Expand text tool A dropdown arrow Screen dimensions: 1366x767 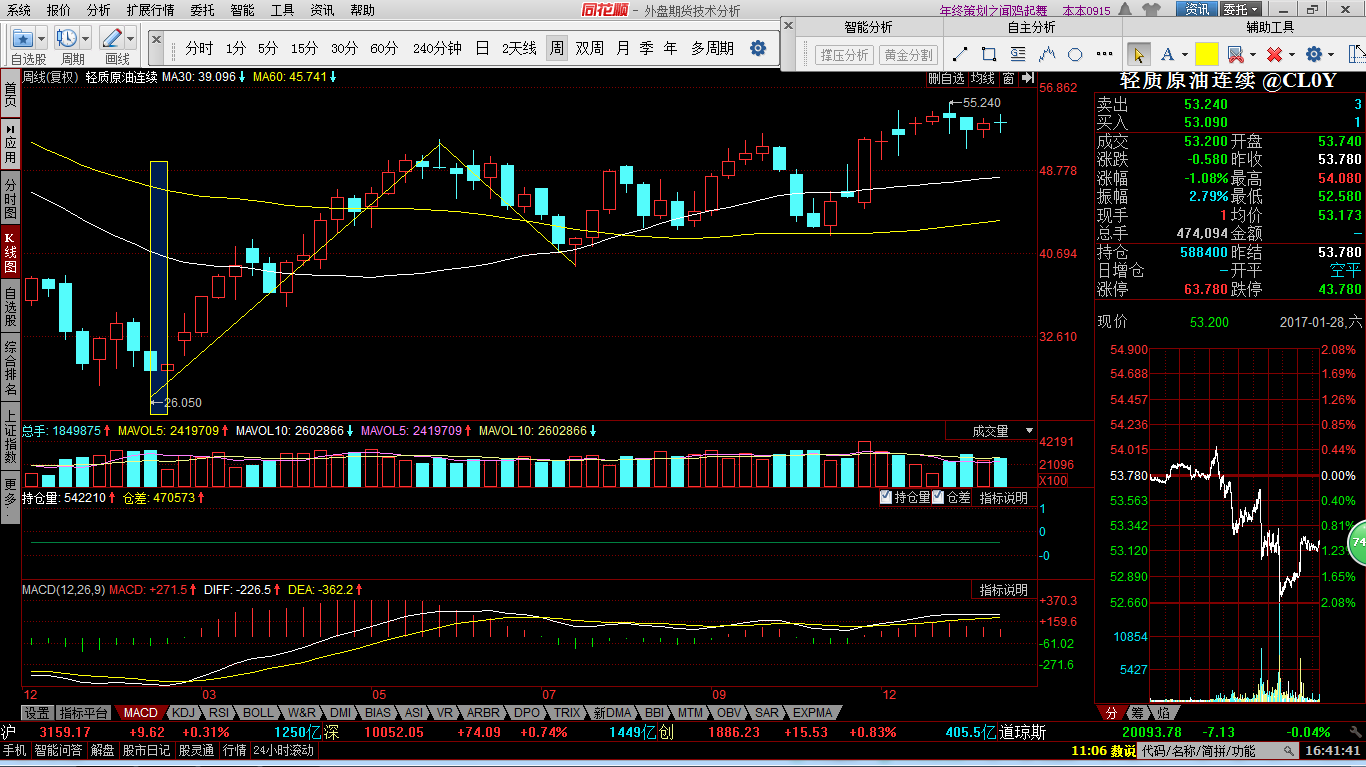click(x=1185, y=55)
